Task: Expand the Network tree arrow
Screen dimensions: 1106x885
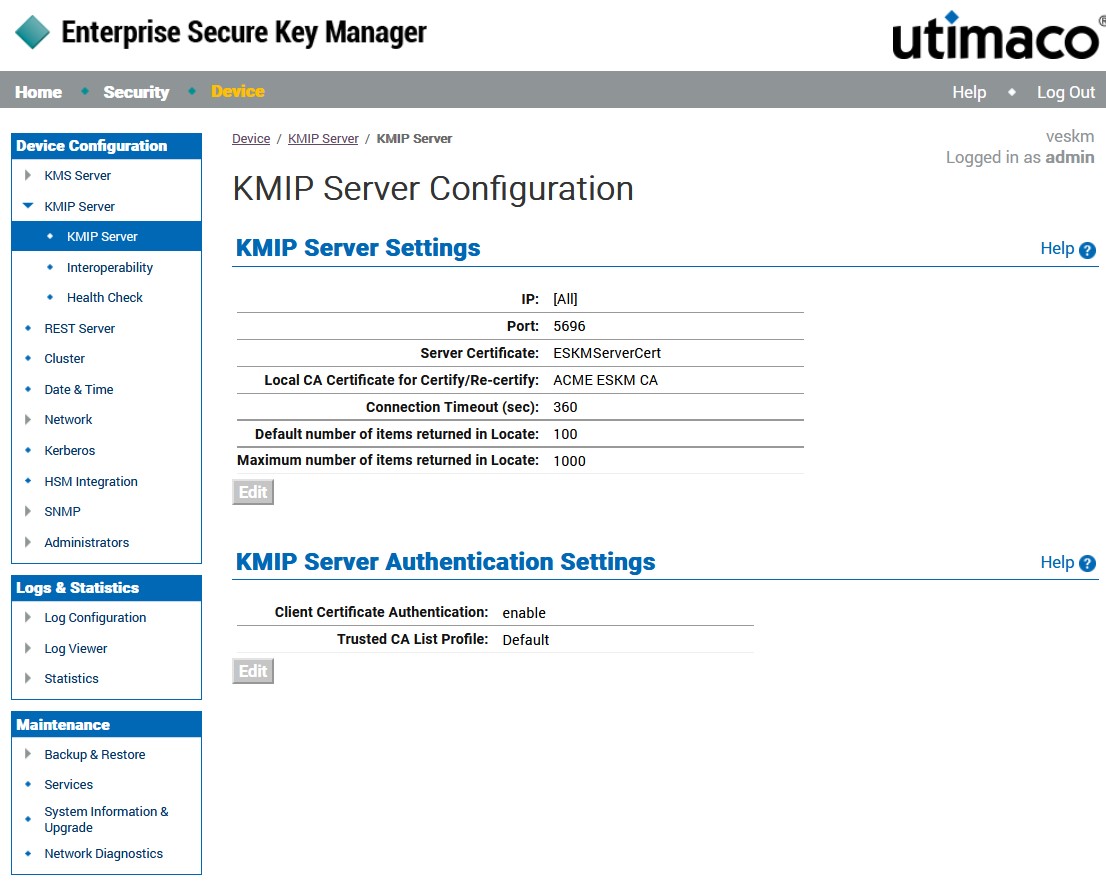Action: click(x=28, y=420)
